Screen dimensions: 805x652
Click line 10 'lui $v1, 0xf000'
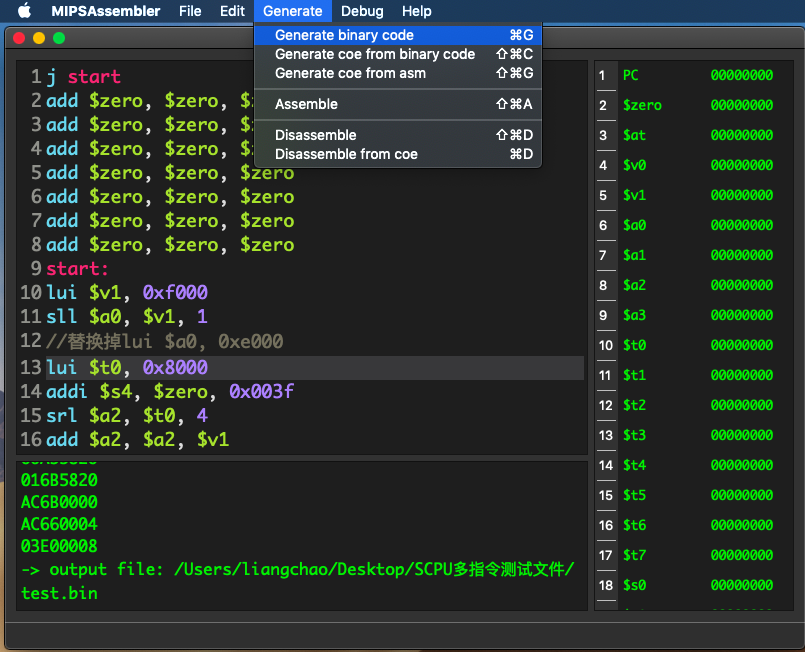click(x=127, y=293)
